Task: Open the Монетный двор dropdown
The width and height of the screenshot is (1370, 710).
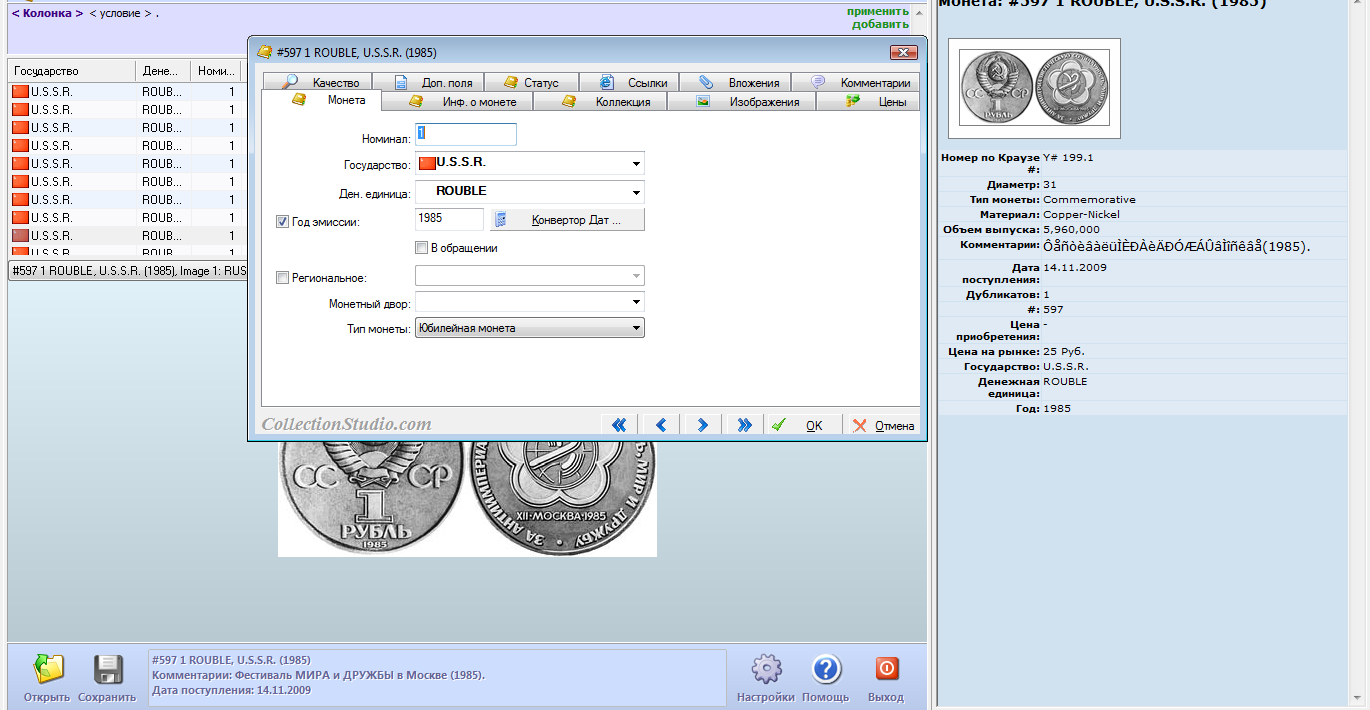Action: (x=636, y=302)
